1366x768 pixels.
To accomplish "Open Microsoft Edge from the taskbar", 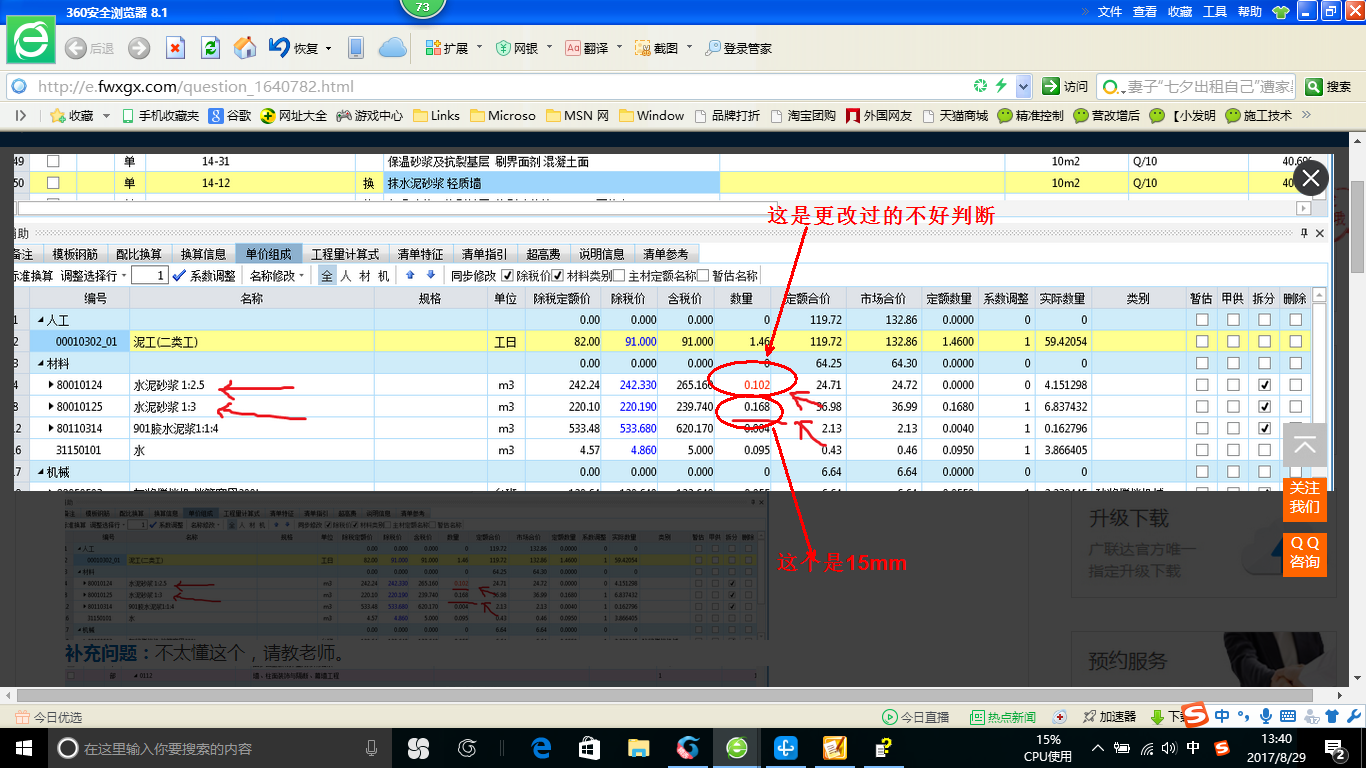I will 541,748.
